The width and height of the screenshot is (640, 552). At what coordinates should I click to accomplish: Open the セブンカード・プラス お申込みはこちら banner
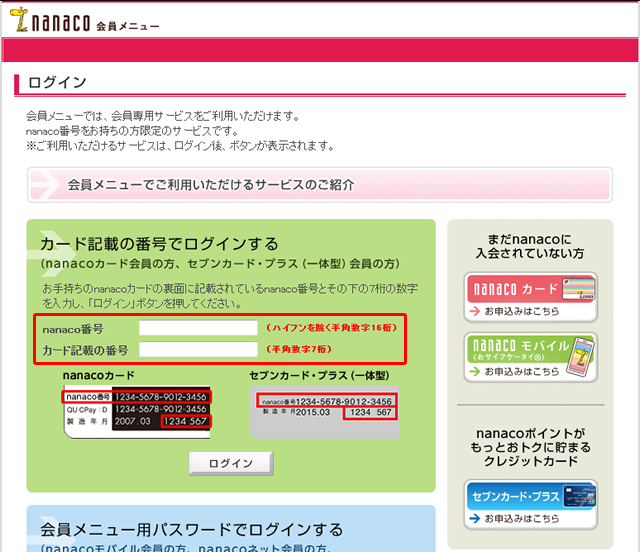tap(531, 505)
